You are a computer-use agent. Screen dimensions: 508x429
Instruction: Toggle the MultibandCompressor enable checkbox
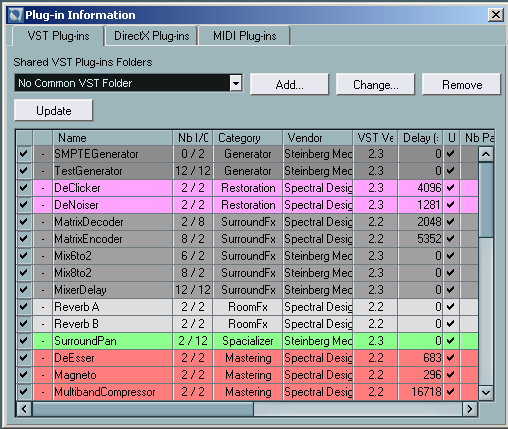point(24,392)
